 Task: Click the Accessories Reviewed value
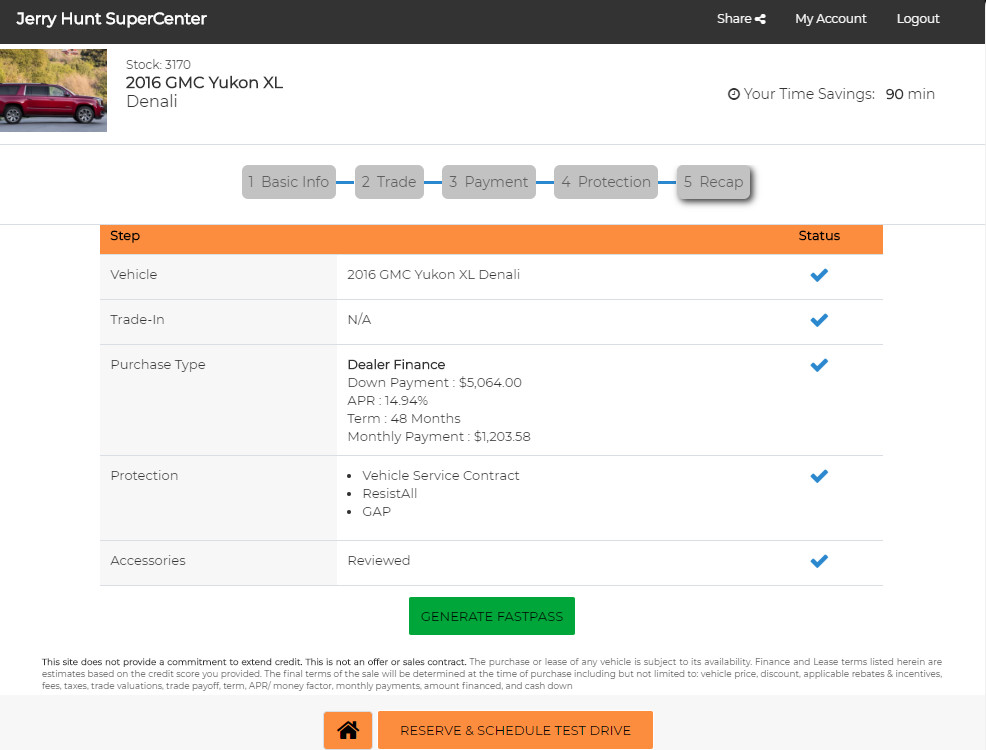pos(379,561)
